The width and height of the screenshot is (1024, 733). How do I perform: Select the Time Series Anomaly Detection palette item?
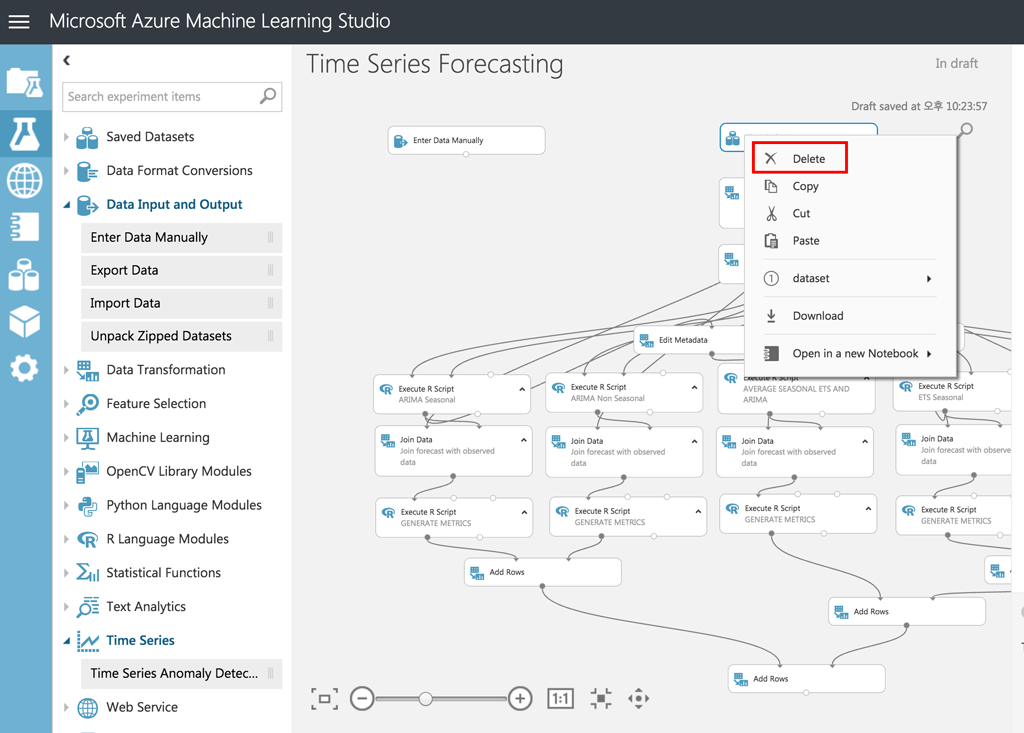(x=182, y=674)
